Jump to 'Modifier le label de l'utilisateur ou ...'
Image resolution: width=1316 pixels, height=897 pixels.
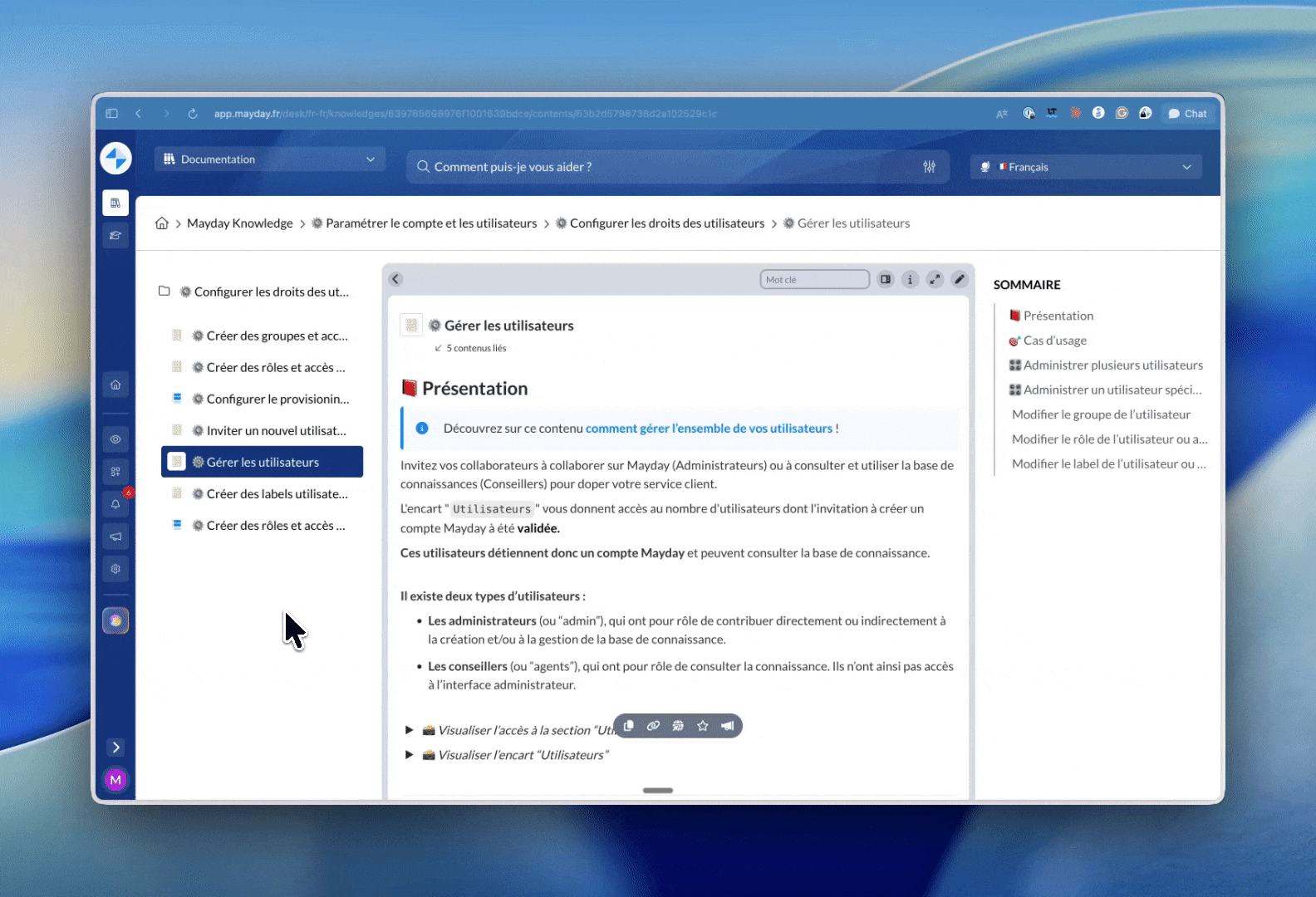pyautogui.click(x=1108, y=463)
